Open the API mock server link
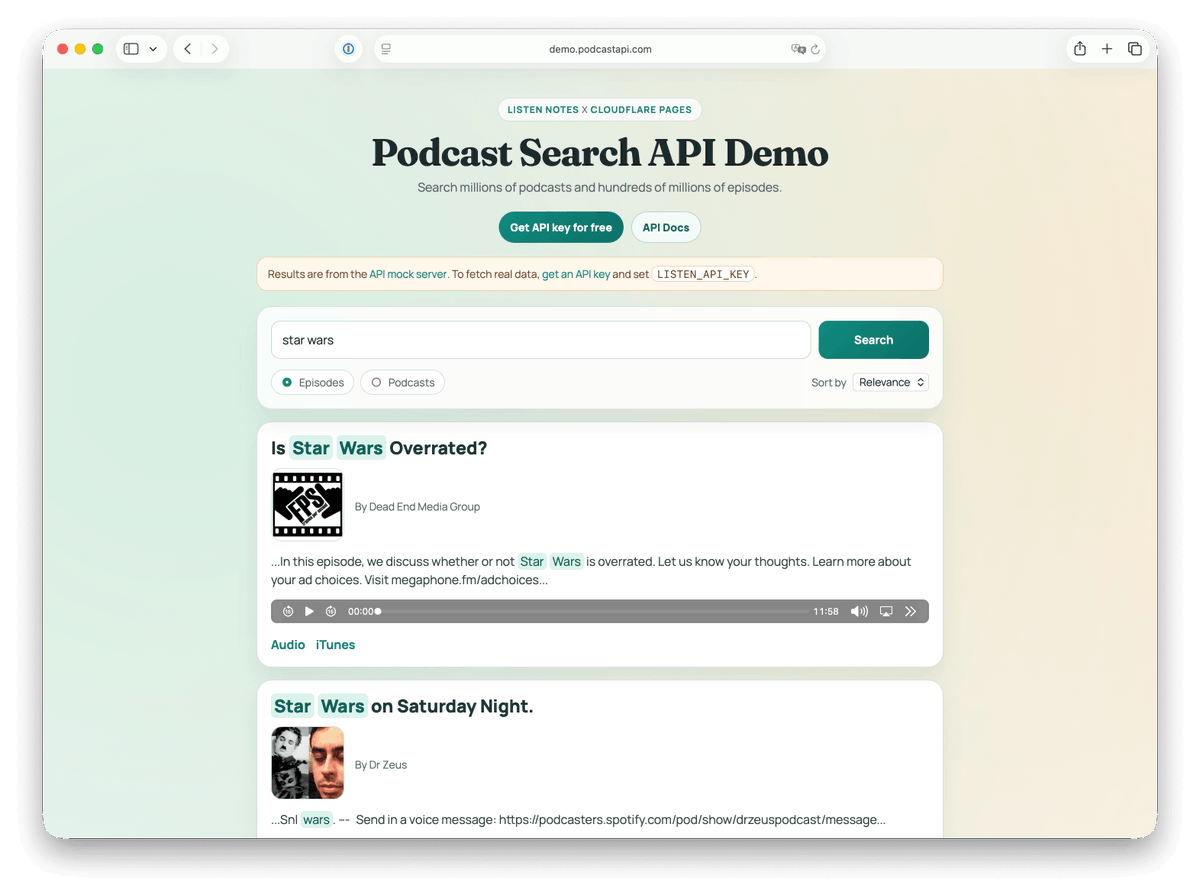 (408, 273)
